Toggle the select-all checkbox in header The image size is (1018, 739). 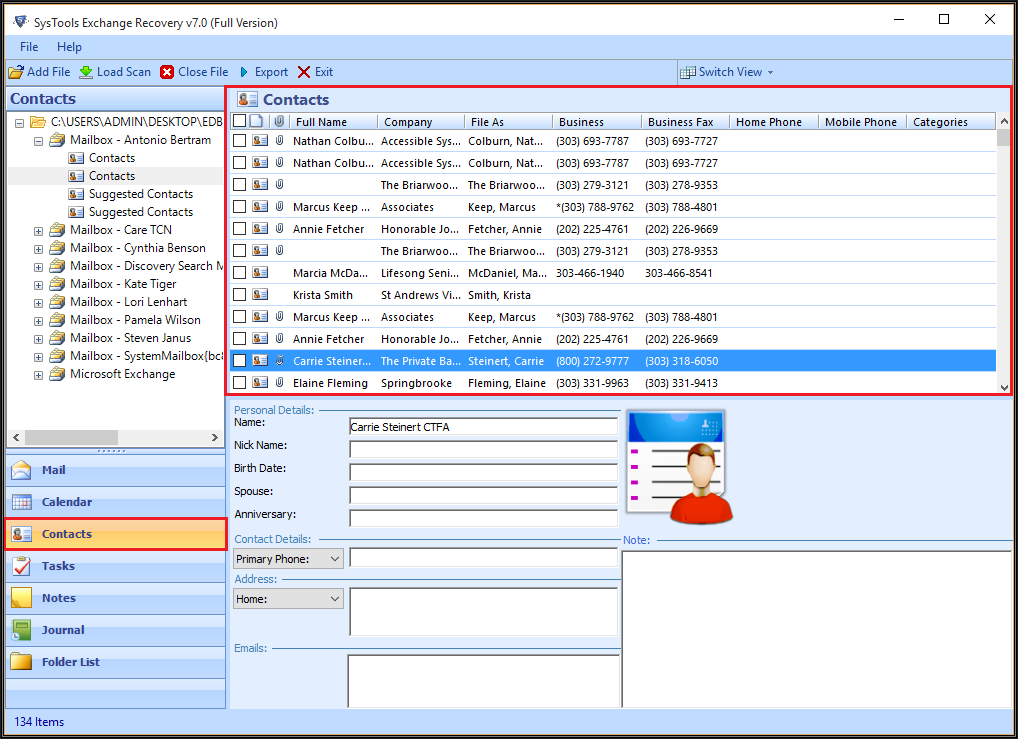[240, 121]
